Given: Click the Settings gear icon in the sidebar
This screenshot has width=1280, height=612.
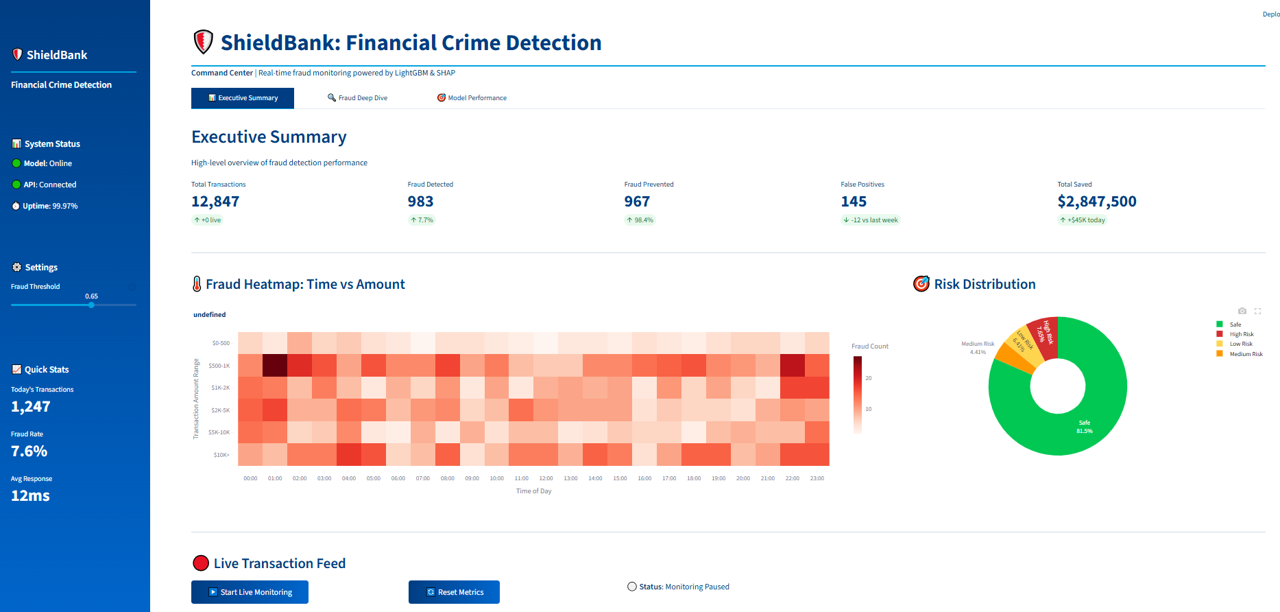Looking at the screenshot, I should [16, 267].
